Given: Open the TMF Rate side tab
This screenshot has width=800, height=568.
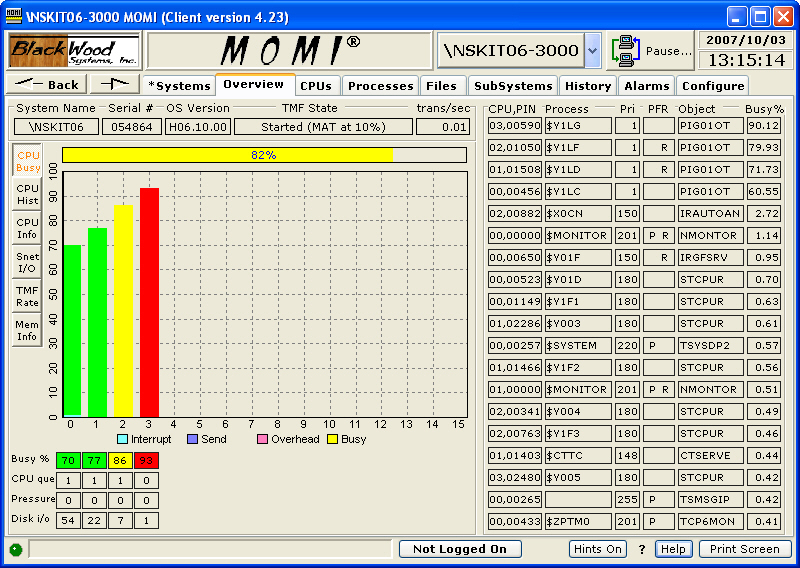Looking at the screenshot, I should (x=27, y=296).
